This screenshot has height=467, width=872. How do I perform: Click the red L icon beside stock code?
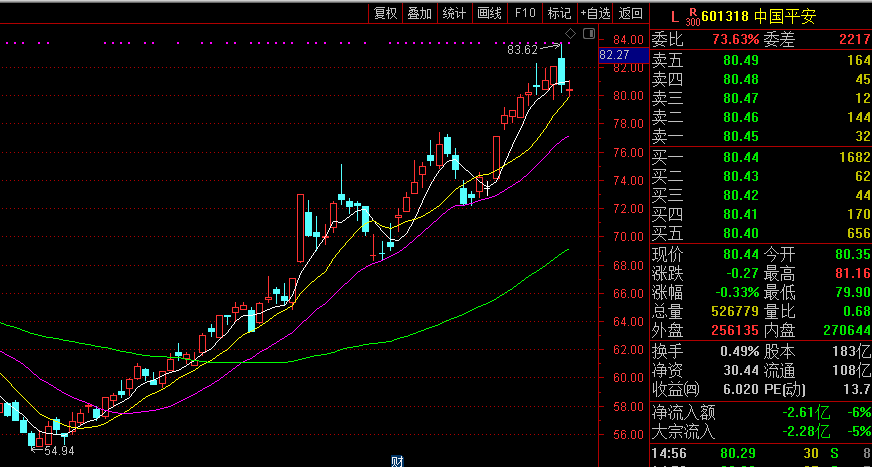click(674, 16)
